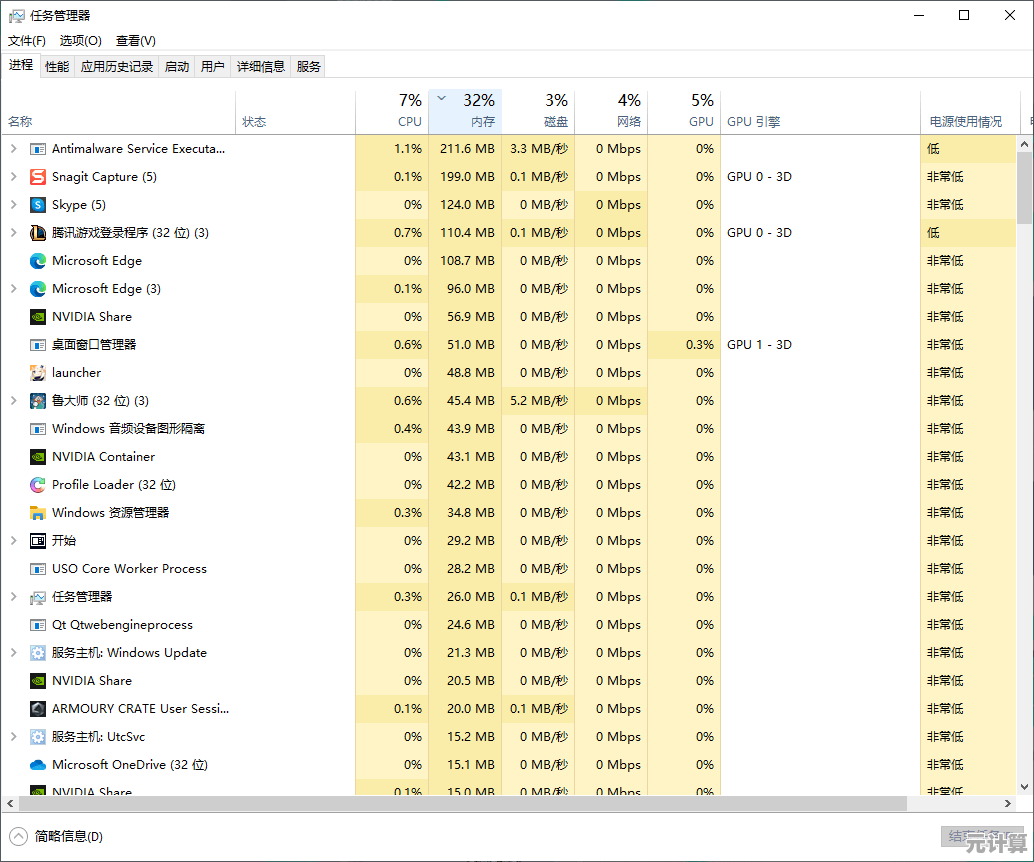Image resolution: width=1034 pixels, height=862 pixels.
Task: Sort by 电源使用情况 column header
Action: point(969,111)
